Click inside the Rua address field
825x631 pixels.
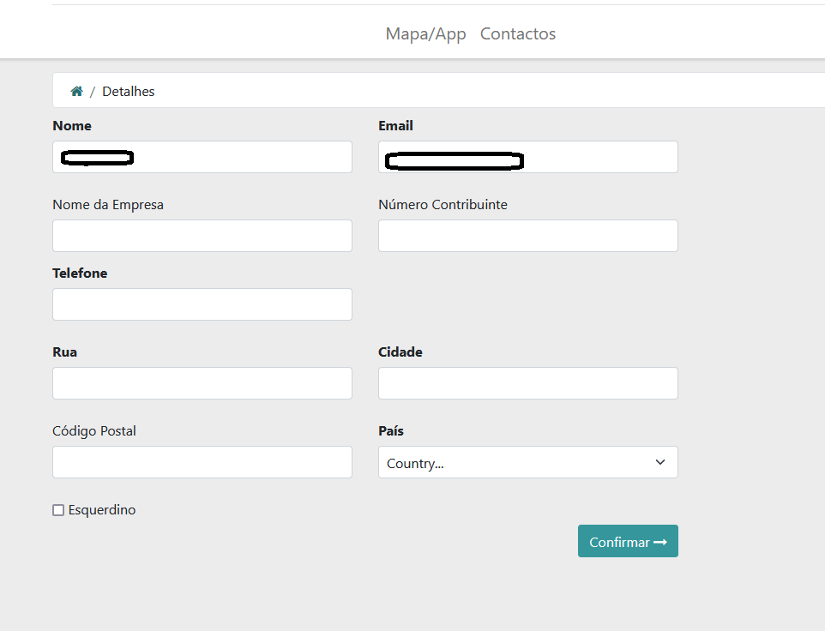pyautogui.click(x=202, y=384)
